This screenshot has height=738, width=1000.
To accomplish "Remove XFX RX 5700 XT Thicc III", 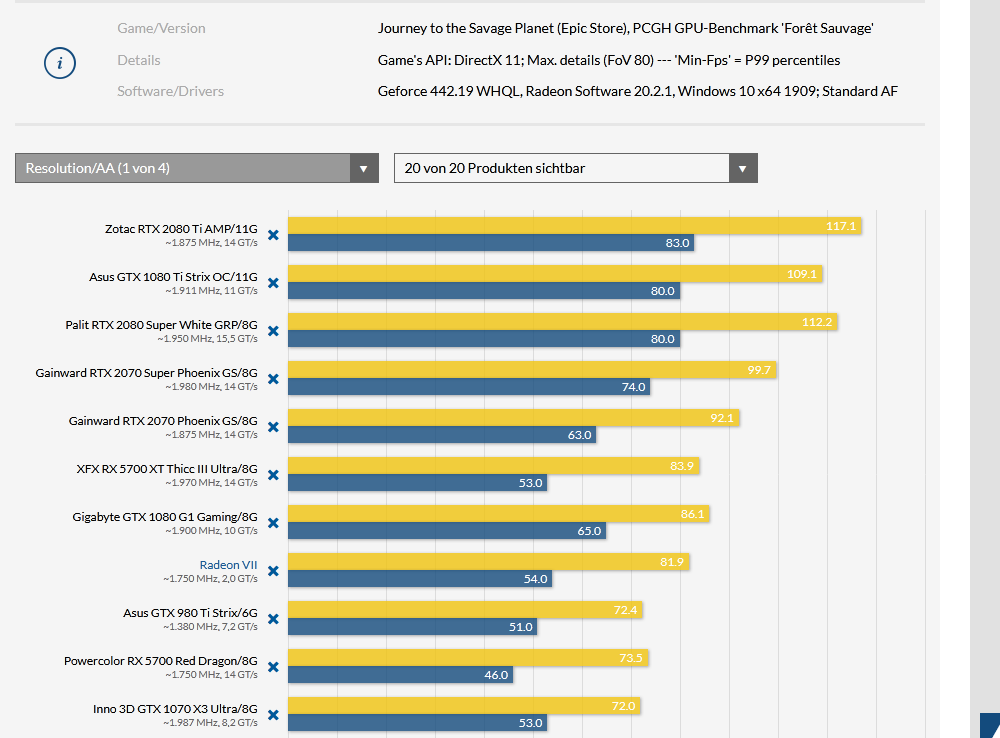I will (273, 475).
